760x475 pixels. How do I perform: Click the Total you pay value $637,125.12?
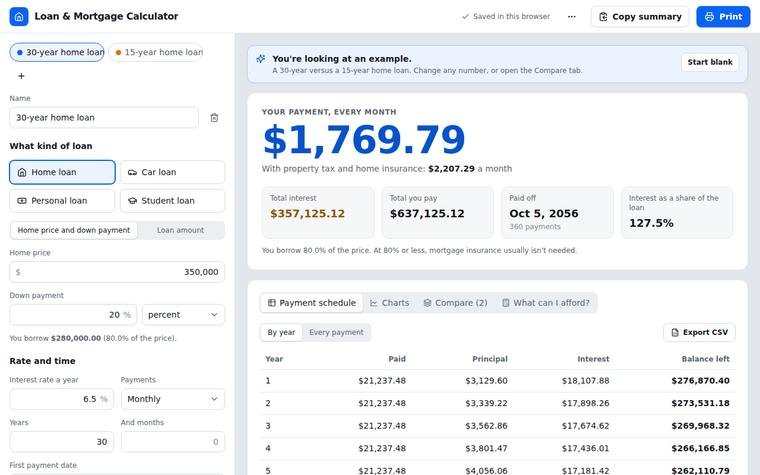coord(427,214)
